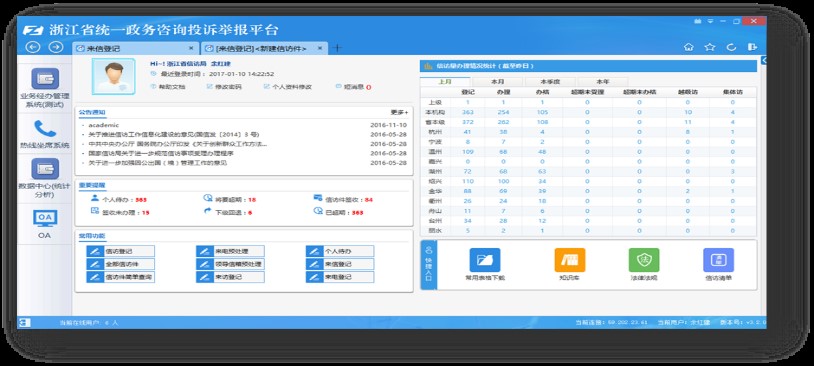Expand announcements with 更多+ link
814x366 pixels.
pos(399,112)
